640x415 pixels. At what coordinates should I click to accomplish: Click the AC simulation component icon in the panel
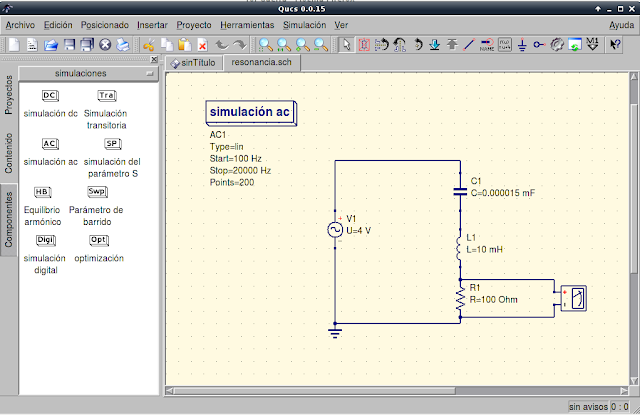[x=50, y=144]
